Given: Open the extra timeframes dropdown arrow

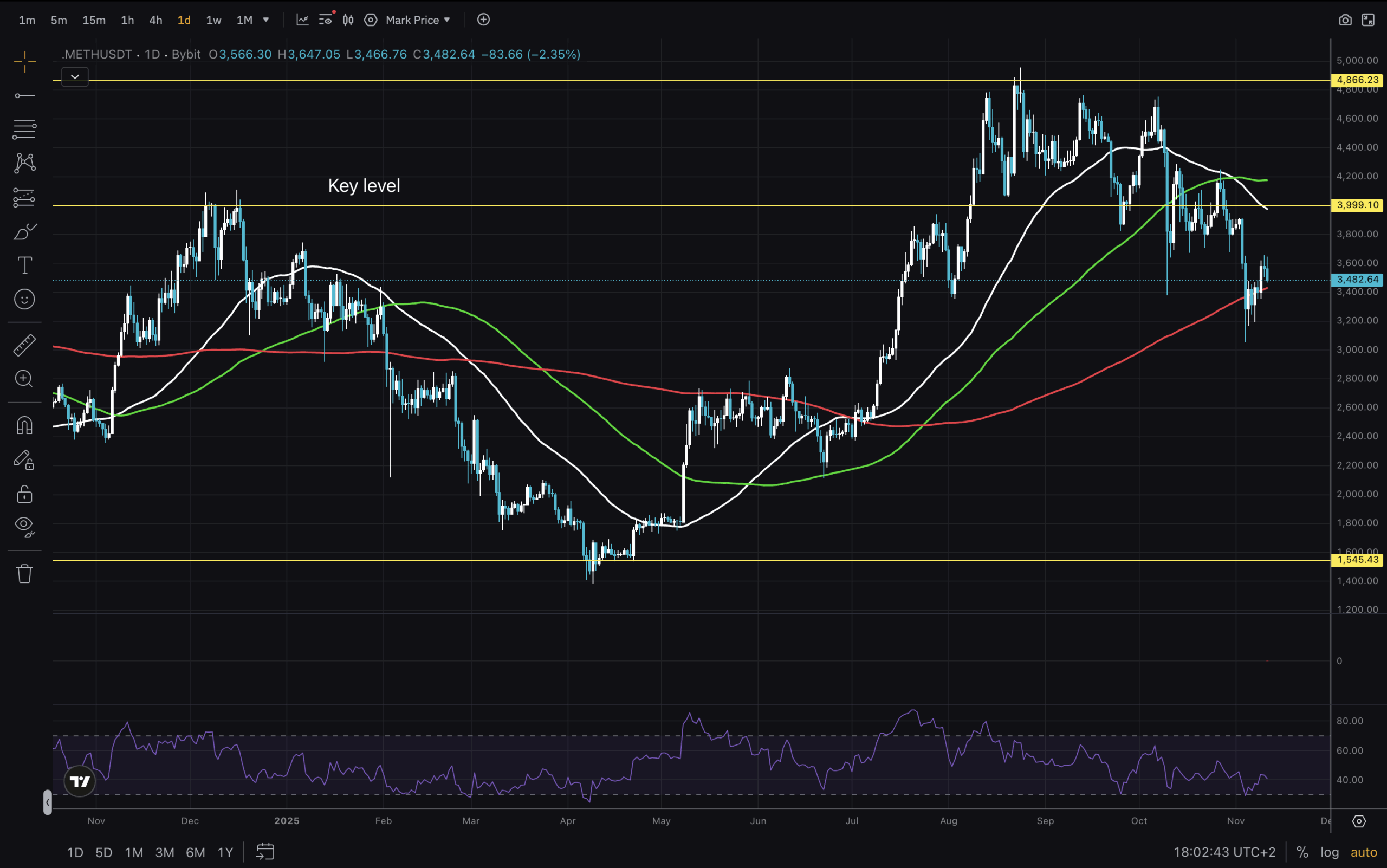Looking at the screenshot, I should tap(267, 20).
